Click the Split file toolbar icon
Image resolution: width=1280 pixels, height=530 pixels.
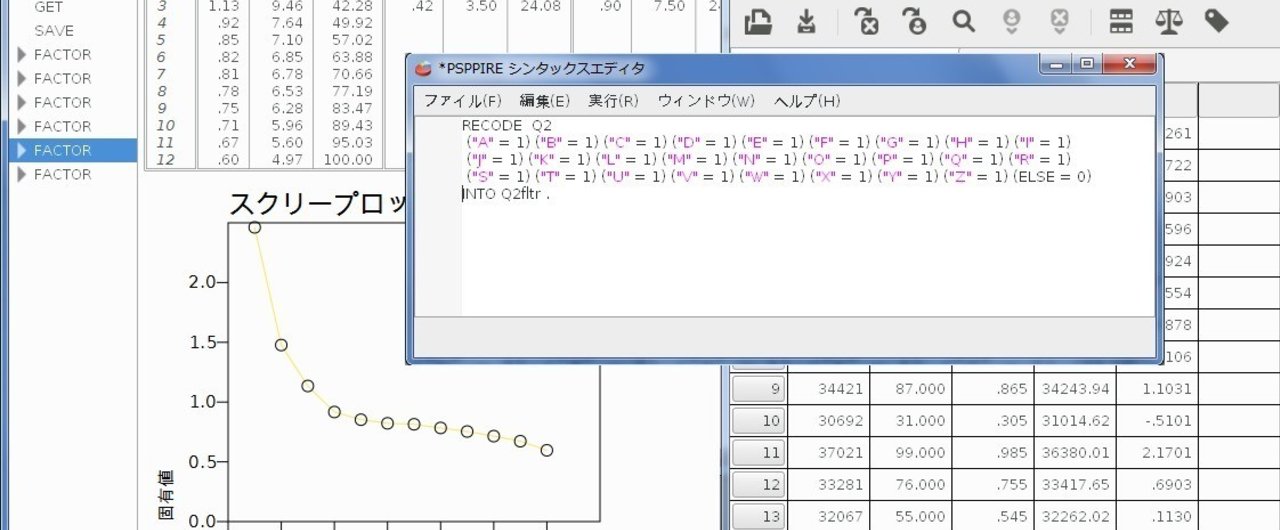(1122, 21)
